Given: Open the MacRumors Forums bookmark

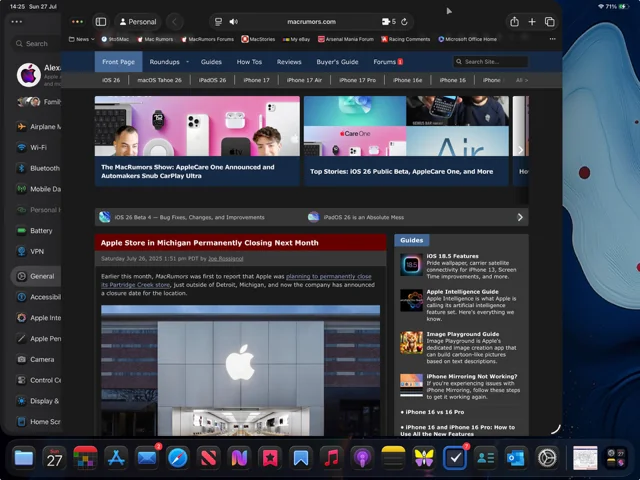Looking at the screenshot, I should click(x=207, y=39).
